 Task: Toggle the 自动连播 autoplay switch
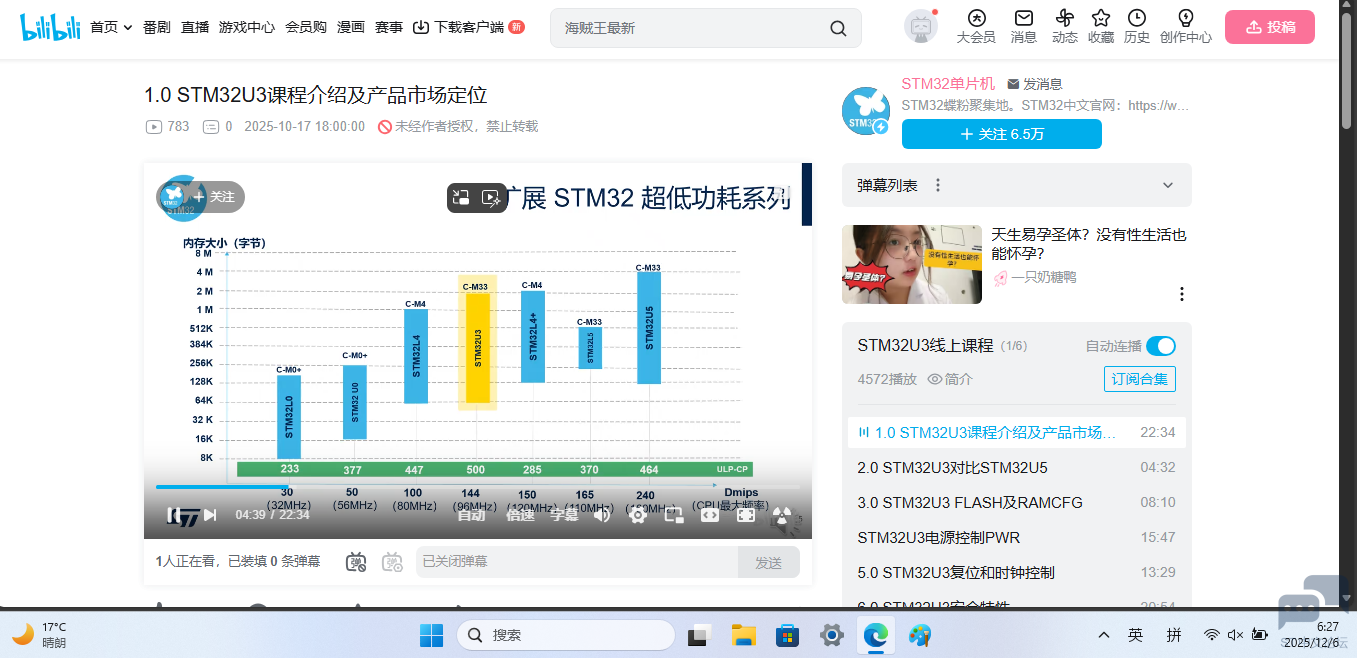click(x=1160, y=346)
